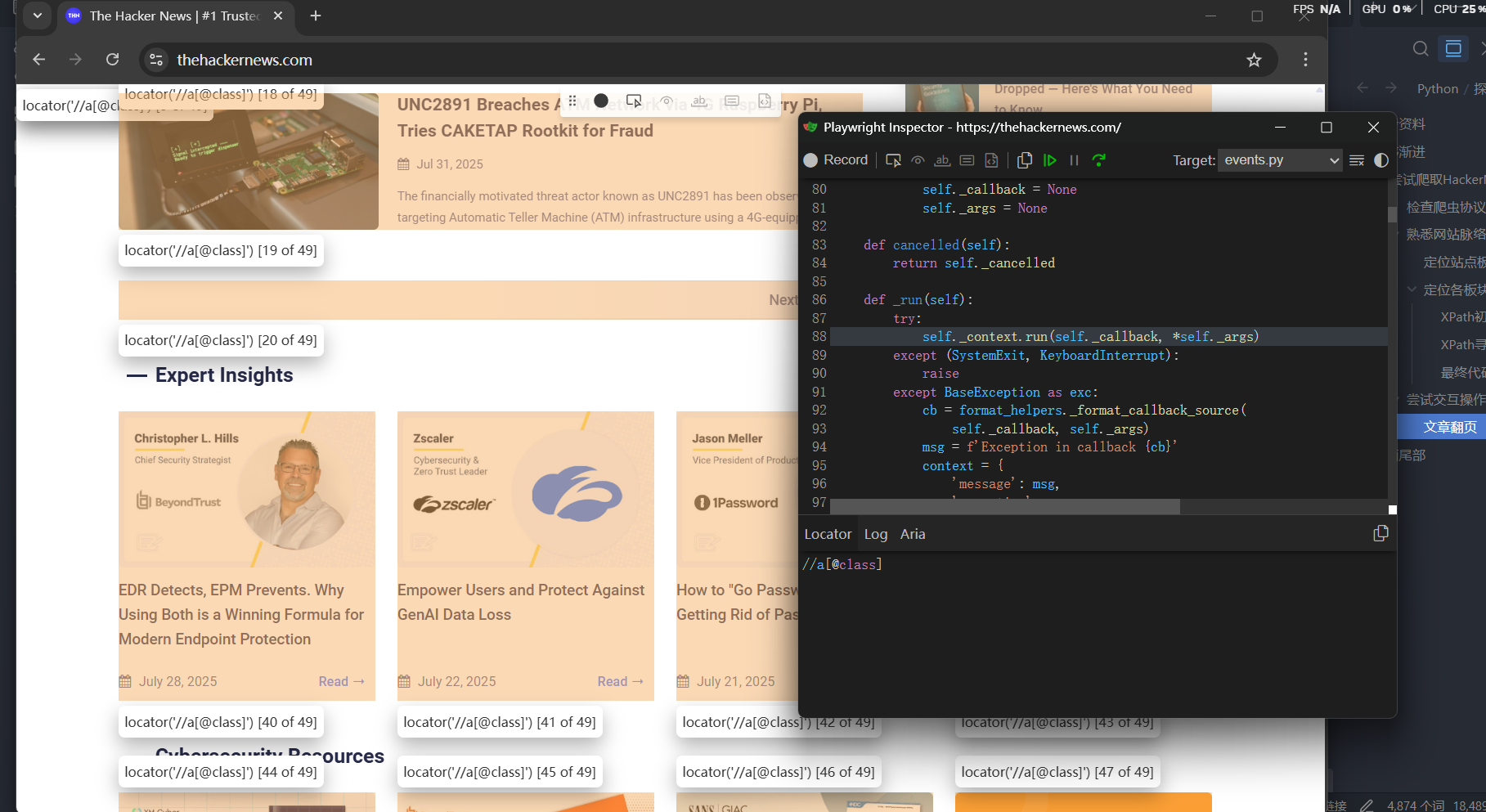1486x812 pixels.
Task: Toggle the blue panel view icon in background app
Action: pos(1453,49)
